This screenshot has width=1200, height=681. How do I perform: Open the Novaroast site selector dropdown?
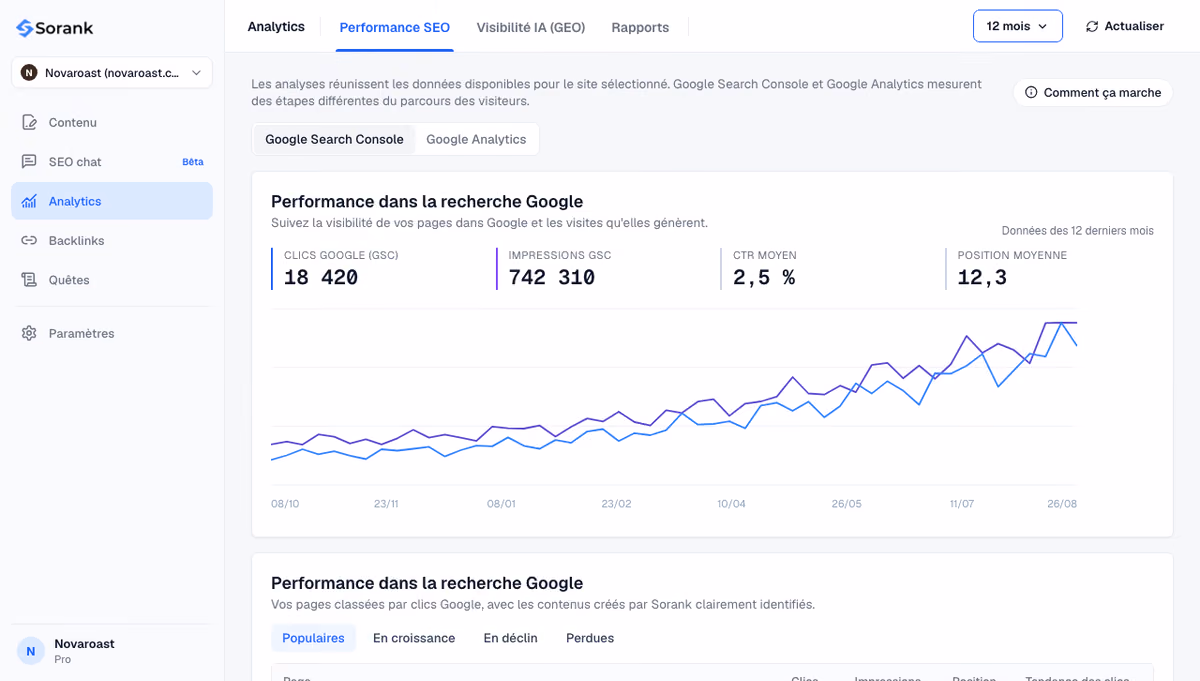[112, 73]
